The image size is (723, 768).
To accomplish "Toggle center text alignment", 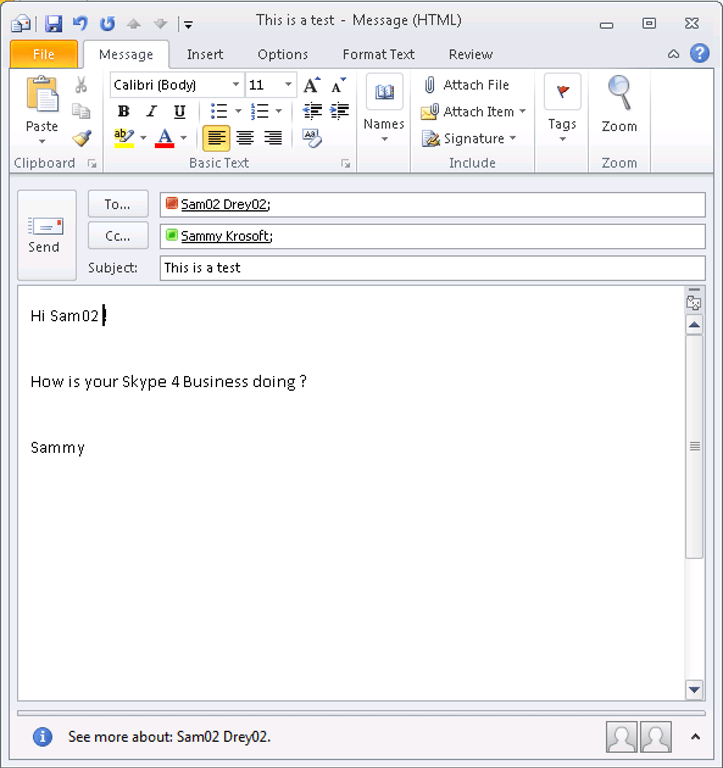I will [x=244, y=138].
